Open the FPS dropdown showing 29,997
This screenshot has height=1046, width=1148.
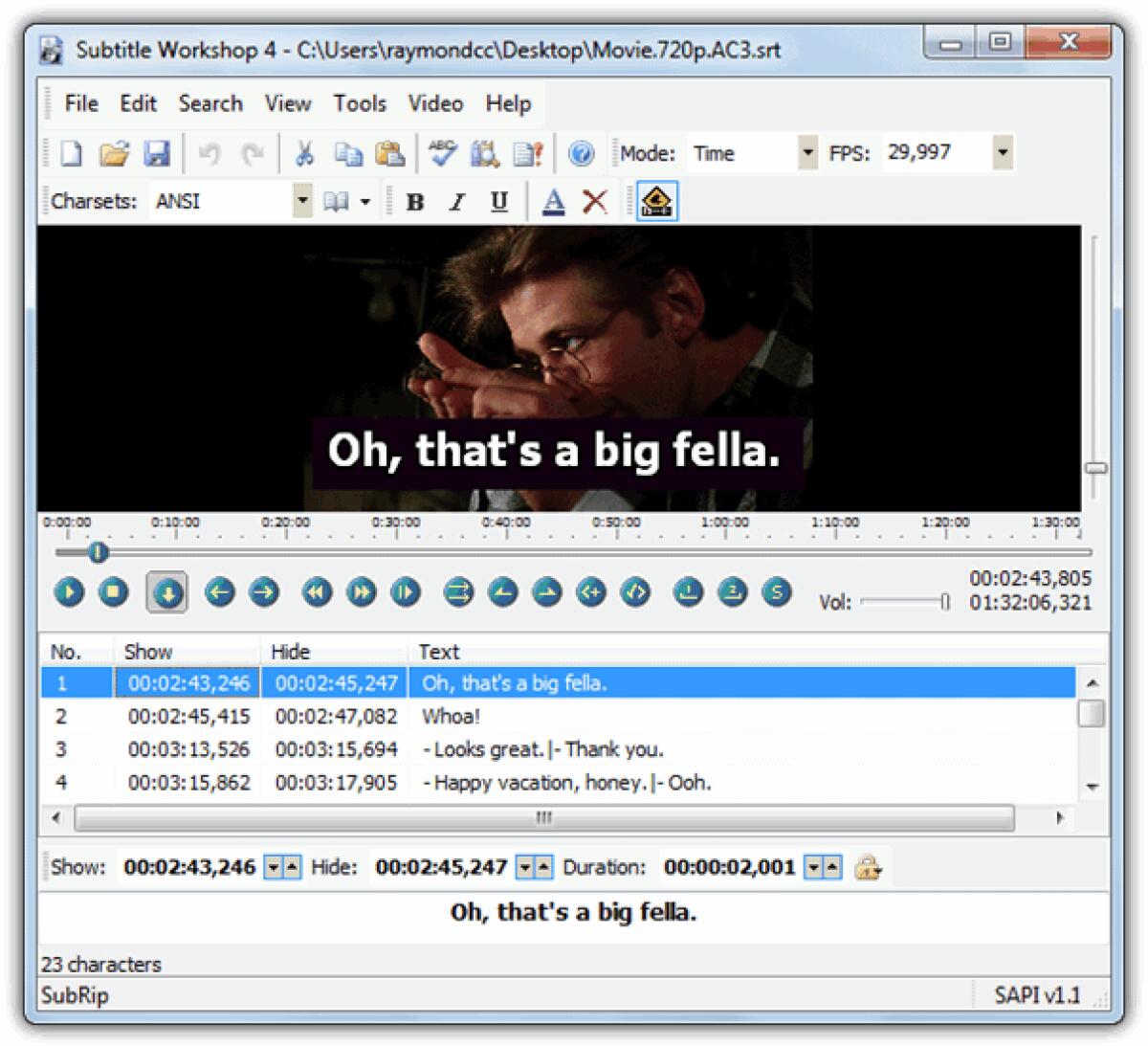(x=1003, y=153)
